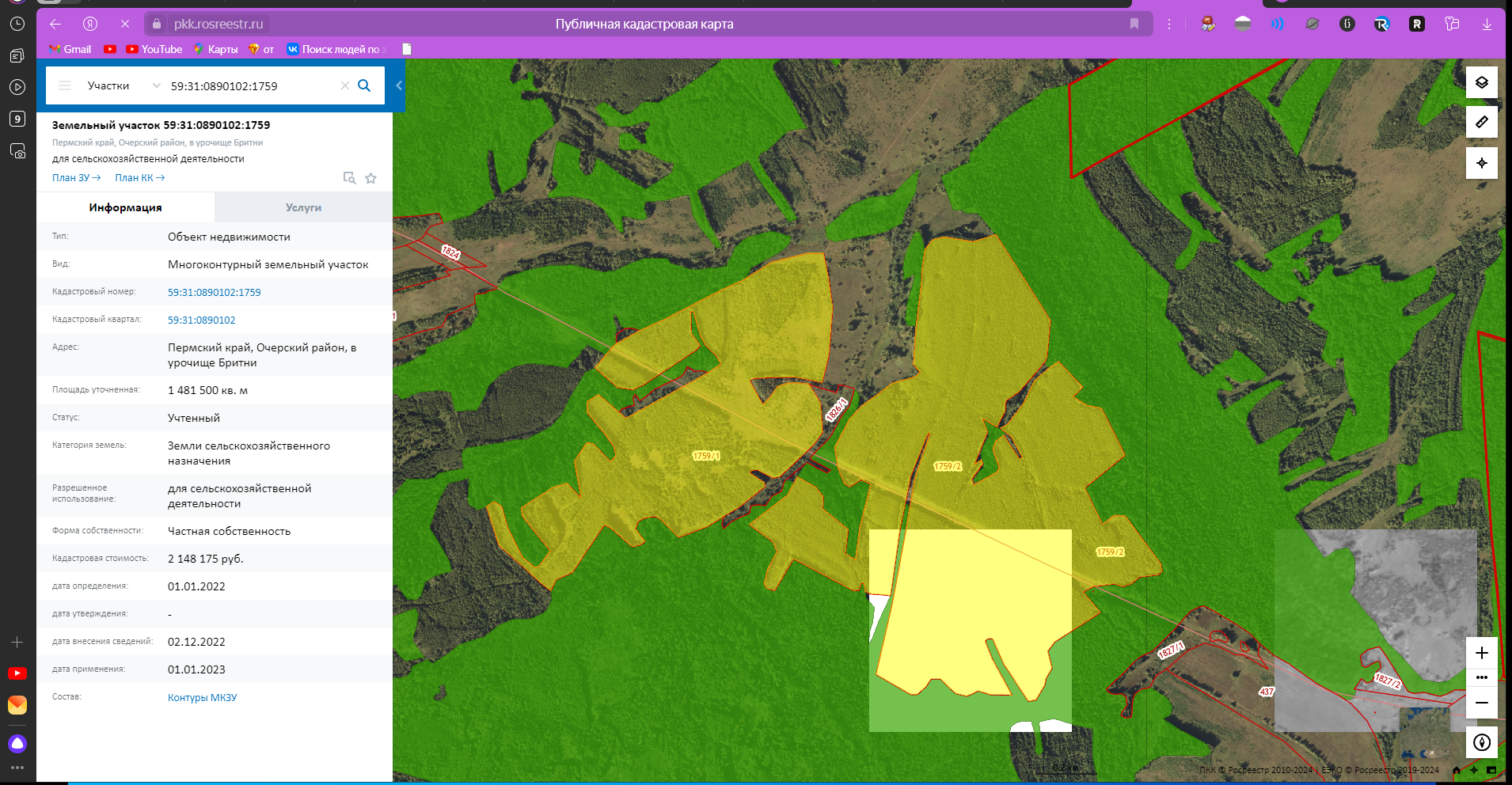Image resolution: width=1512 pixels, height=785 pixels.
Task: Activate the ruler measurement tool
Action: click(1482, 122)
